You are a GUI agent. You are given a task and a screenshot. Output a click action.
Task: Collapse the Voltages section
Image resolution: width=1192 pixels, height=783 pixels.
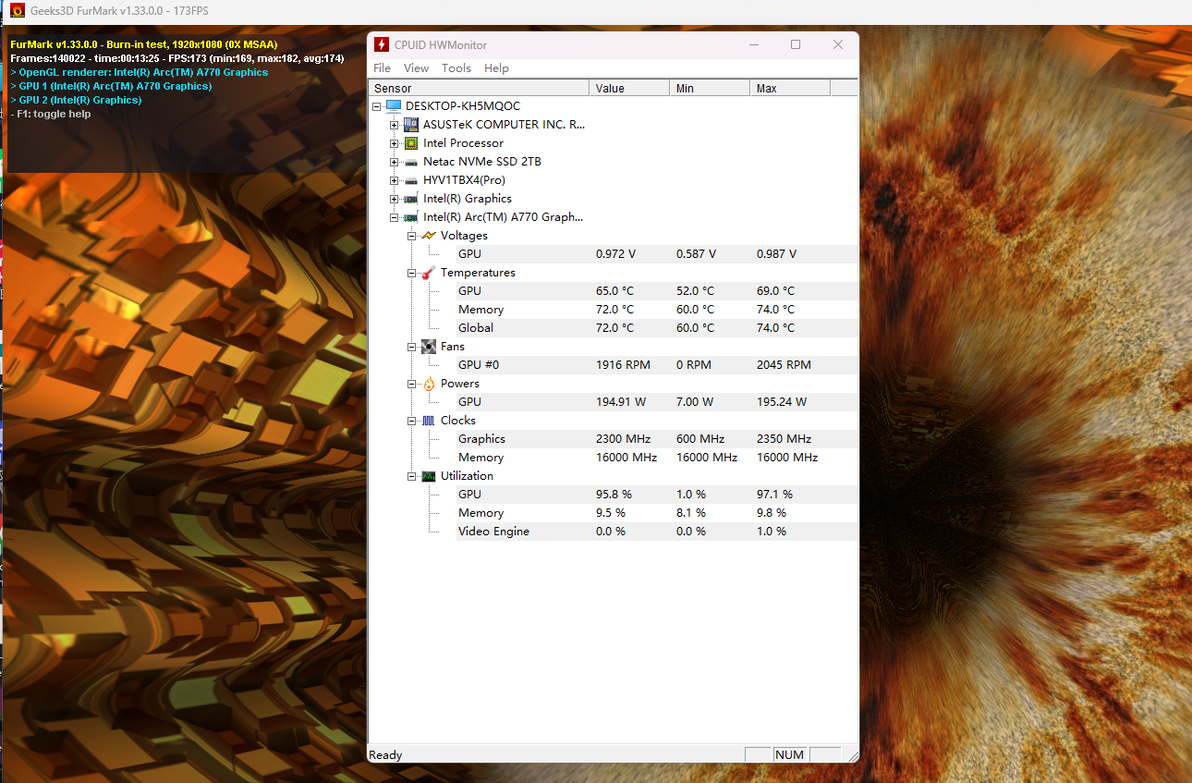tap(411, 236)
